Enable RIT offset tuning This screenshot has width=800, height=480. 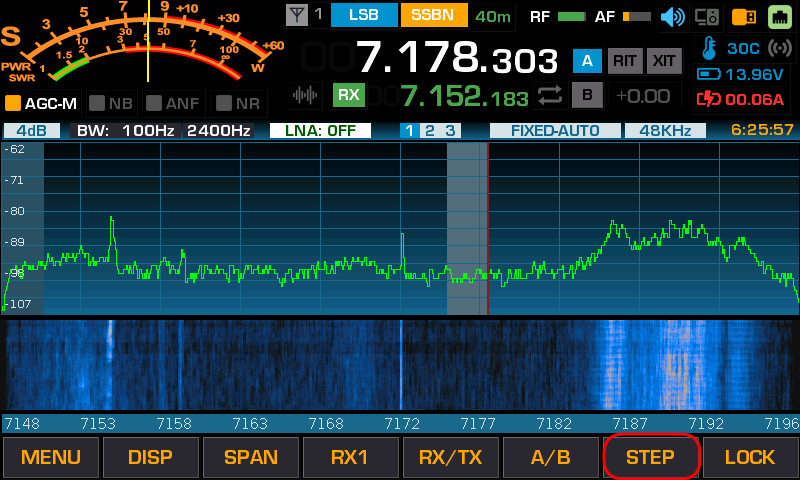pyautogui.click(x=625, y=61)
